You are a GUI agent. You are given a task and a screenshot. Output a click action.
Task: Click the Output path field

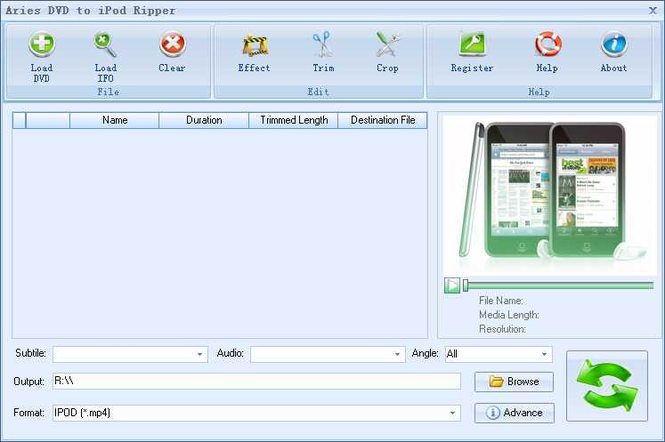pos(257,381)
